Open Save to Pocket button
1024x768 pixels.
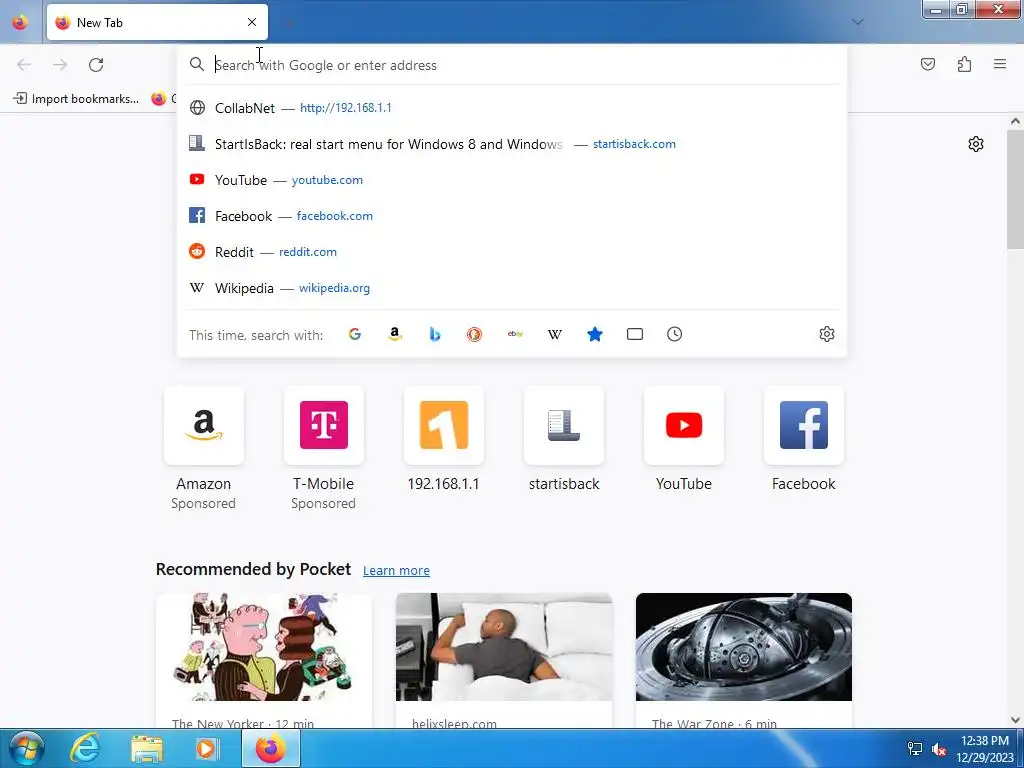tap(927, 64)
